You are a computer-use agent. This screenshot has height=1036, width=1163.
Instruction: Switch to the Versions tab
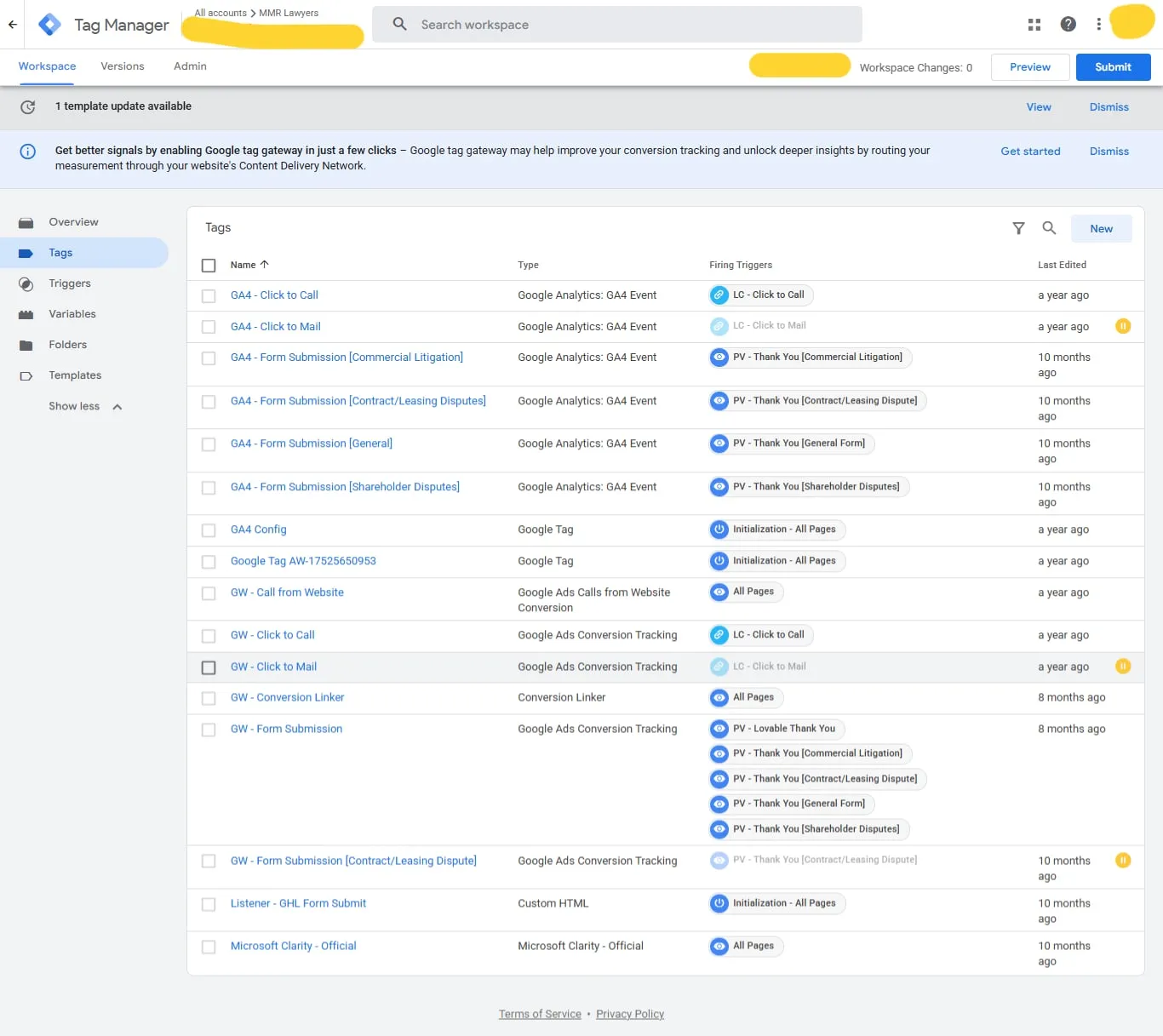click(x=123, y=66)
